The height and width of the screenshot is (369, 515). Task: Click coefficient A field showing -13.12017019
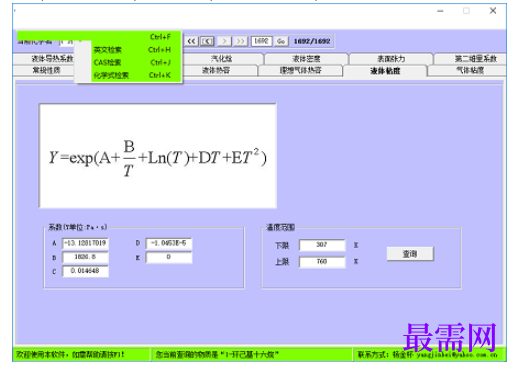pos(85,243)
